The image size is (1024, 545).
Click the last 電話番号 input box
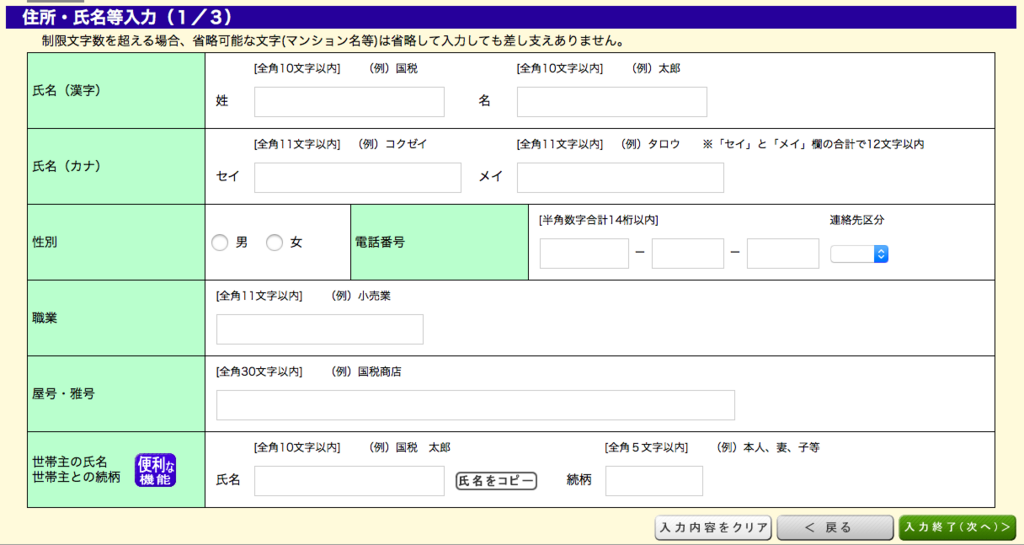(783, 253)
